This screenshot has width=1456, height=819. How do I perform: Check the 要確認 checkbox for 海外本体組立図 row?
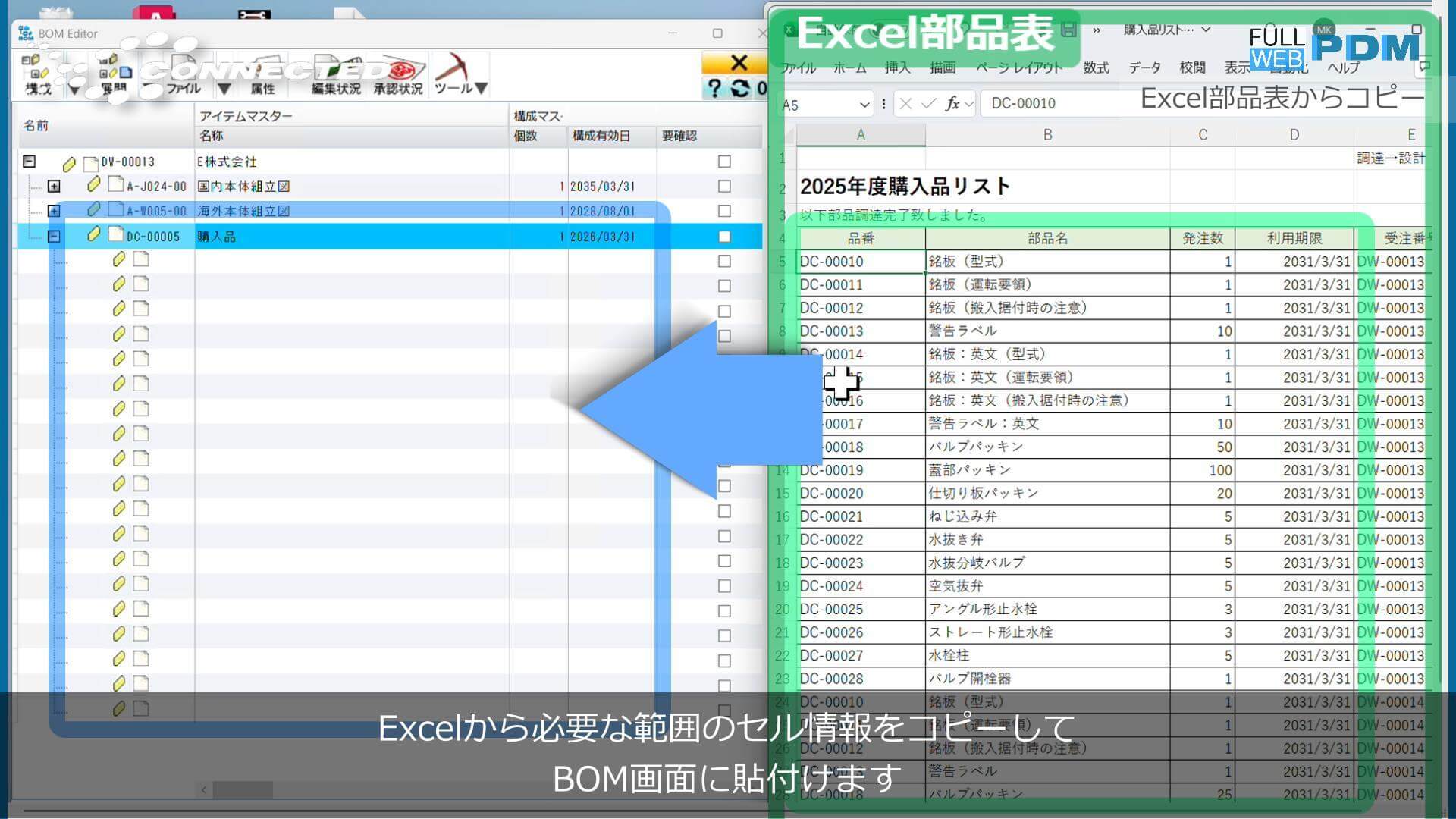[x=723, y=211]
